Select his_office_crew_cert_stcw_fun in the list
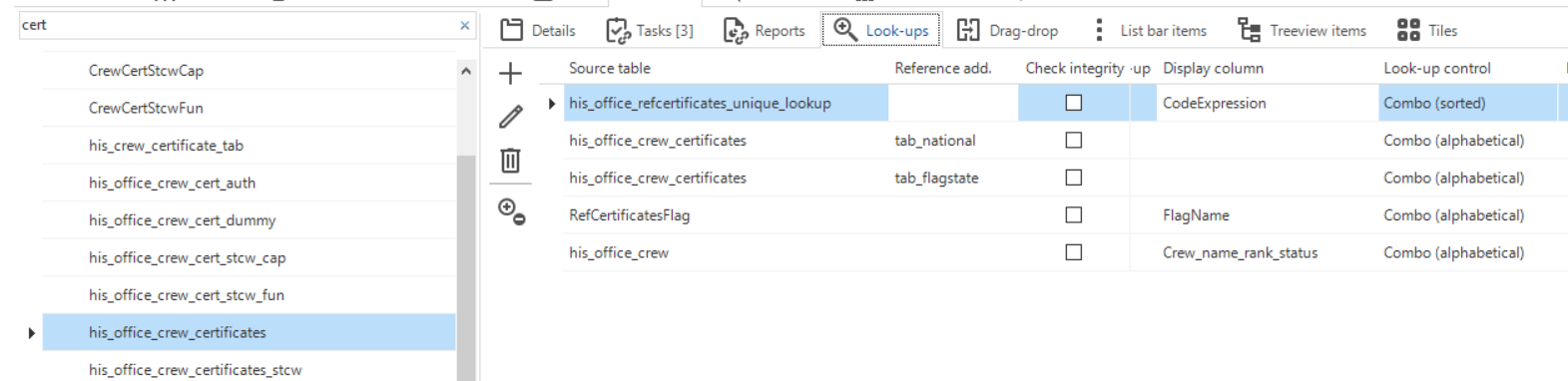This screenshot has height=381, width=1568. click(249, 295)
